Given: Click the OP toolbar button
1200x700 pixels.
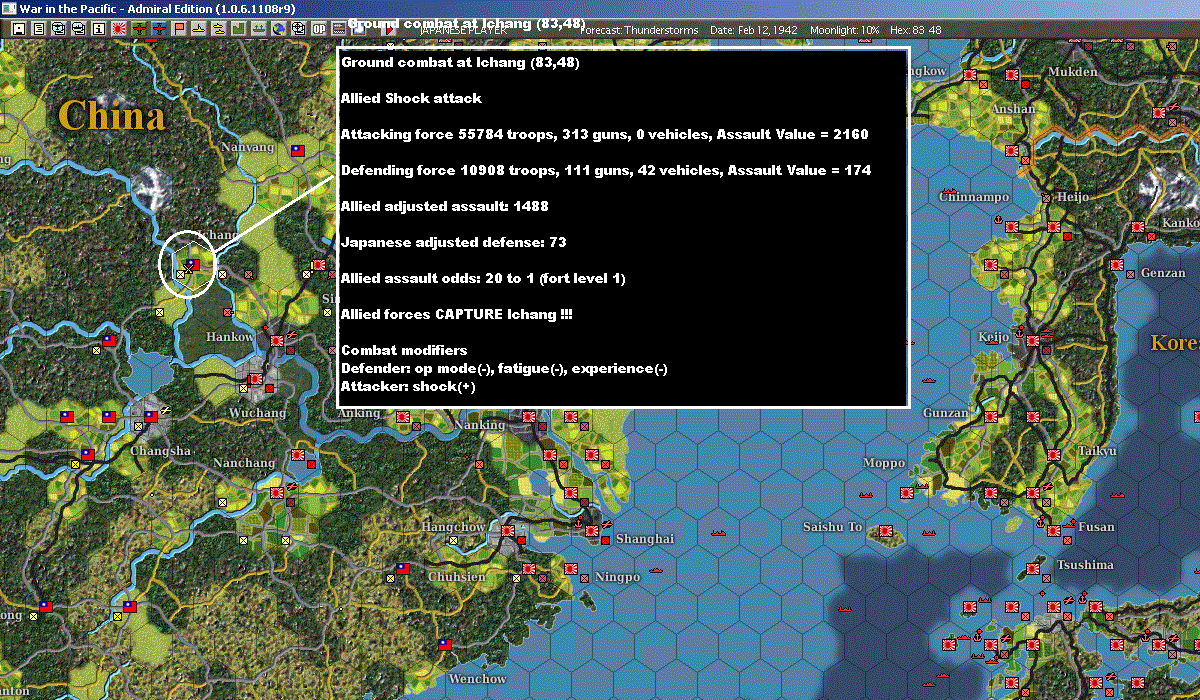Looking at the screenshot, I should [x=319, y=28].
